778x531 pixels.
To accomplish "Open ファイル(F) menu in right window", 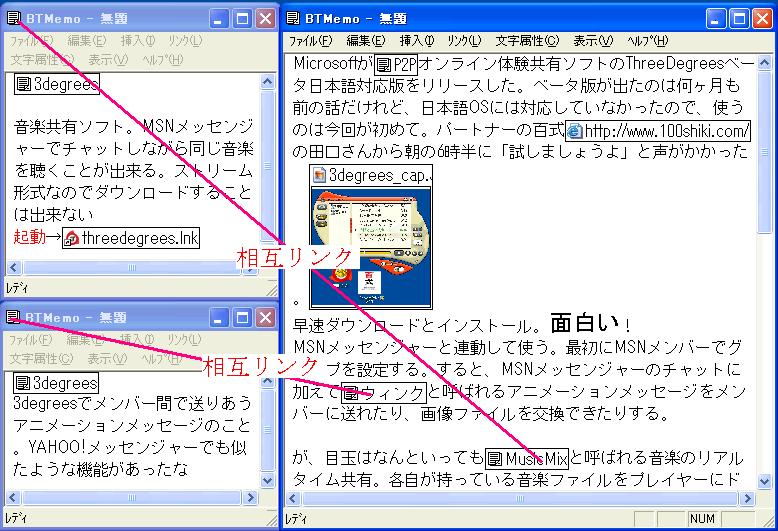I will tap(311, 41).
